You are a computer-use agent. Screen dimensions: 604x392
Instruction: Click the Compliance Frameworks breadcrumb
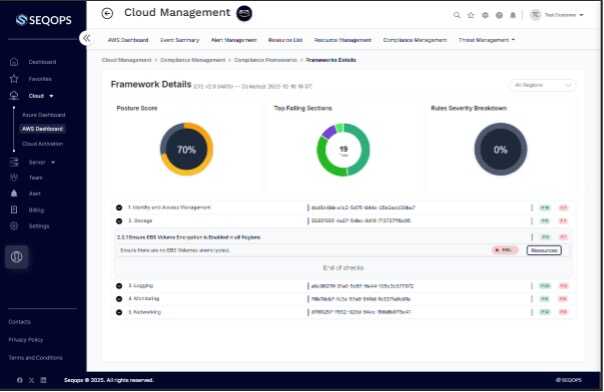coord(265,60)
